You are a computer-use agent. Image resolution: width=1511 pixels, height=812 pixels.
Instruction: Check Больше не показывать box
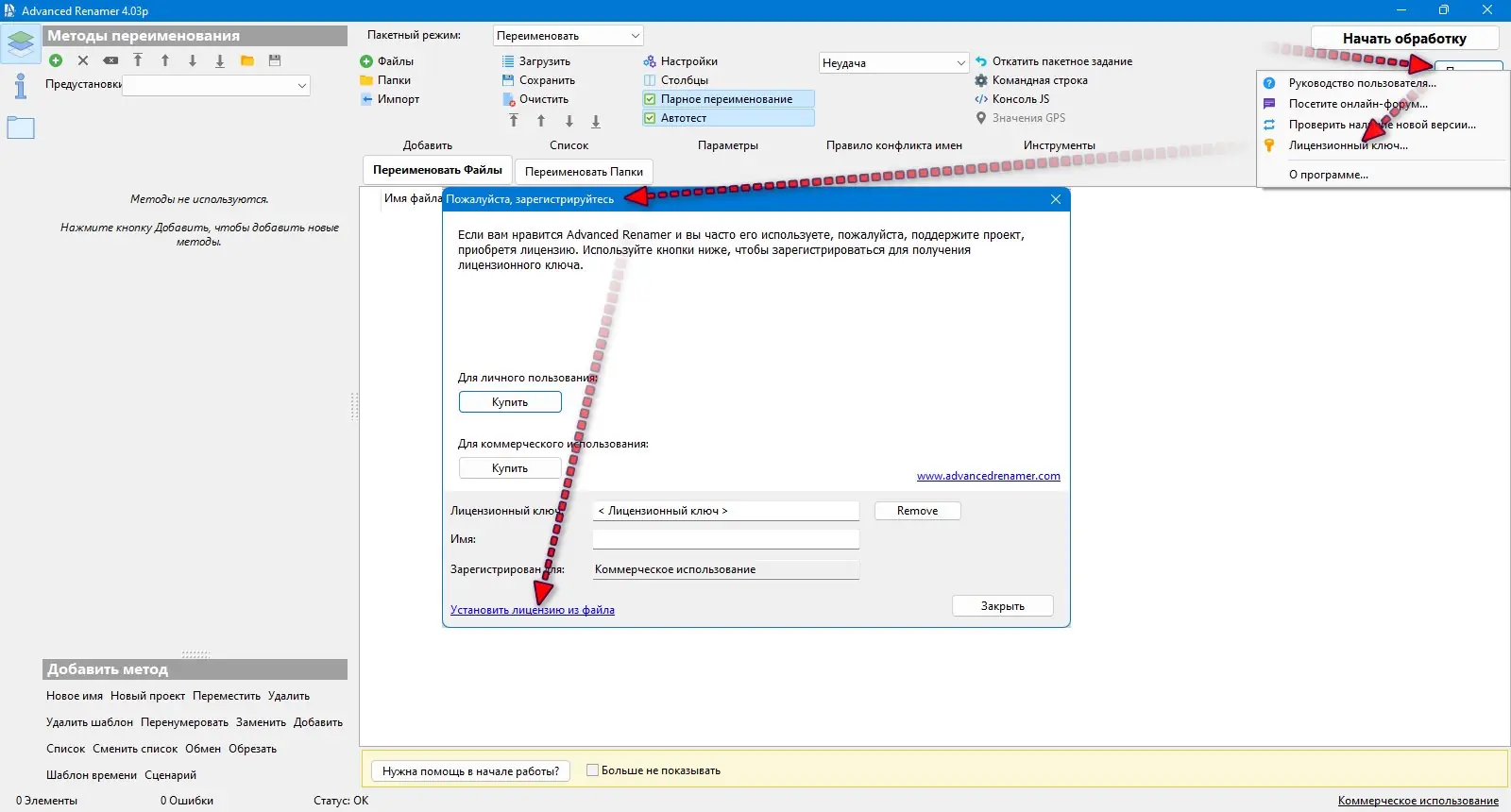click(592, 770)
